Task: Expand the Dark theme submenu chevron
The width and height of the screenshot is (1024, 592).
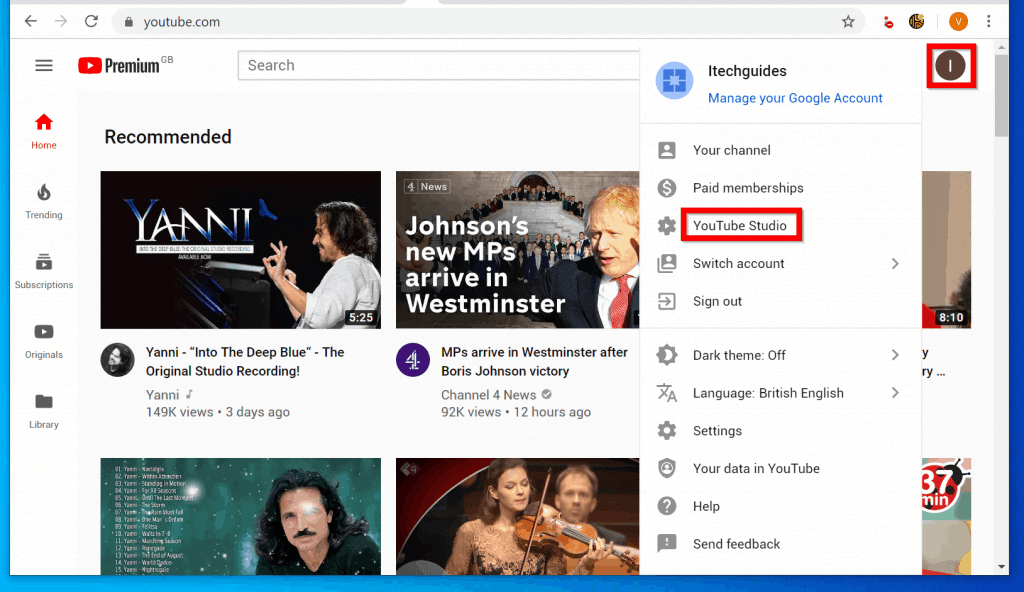Action: click(895, 355)
